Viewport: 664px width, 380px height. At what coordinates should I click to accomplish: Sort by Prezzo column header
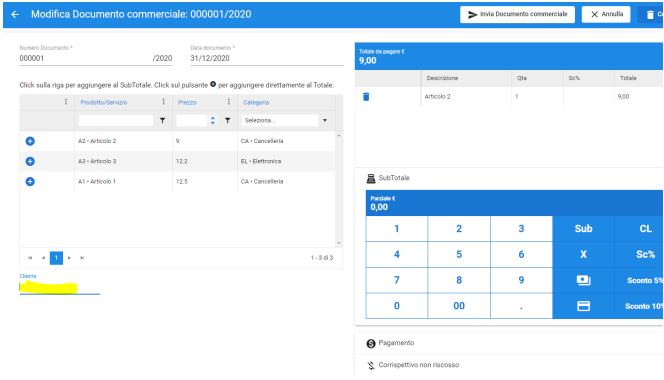click(x=187, y=103)
